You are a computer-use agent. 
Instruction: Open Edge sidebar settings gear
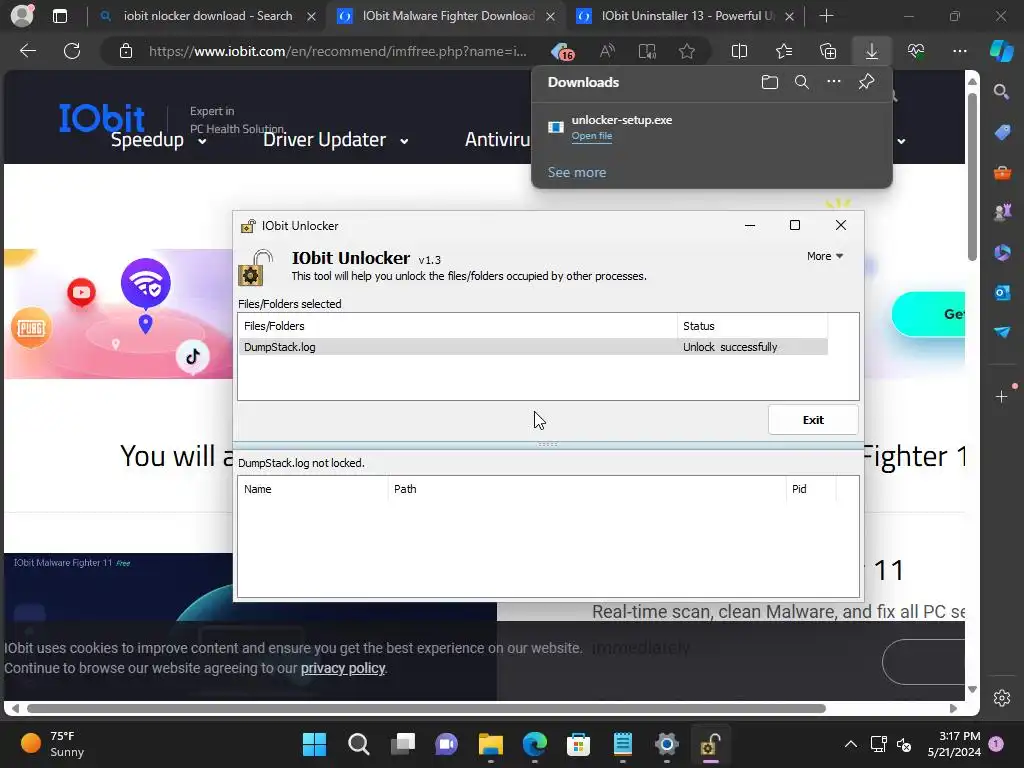click(x=1001, y=698)
